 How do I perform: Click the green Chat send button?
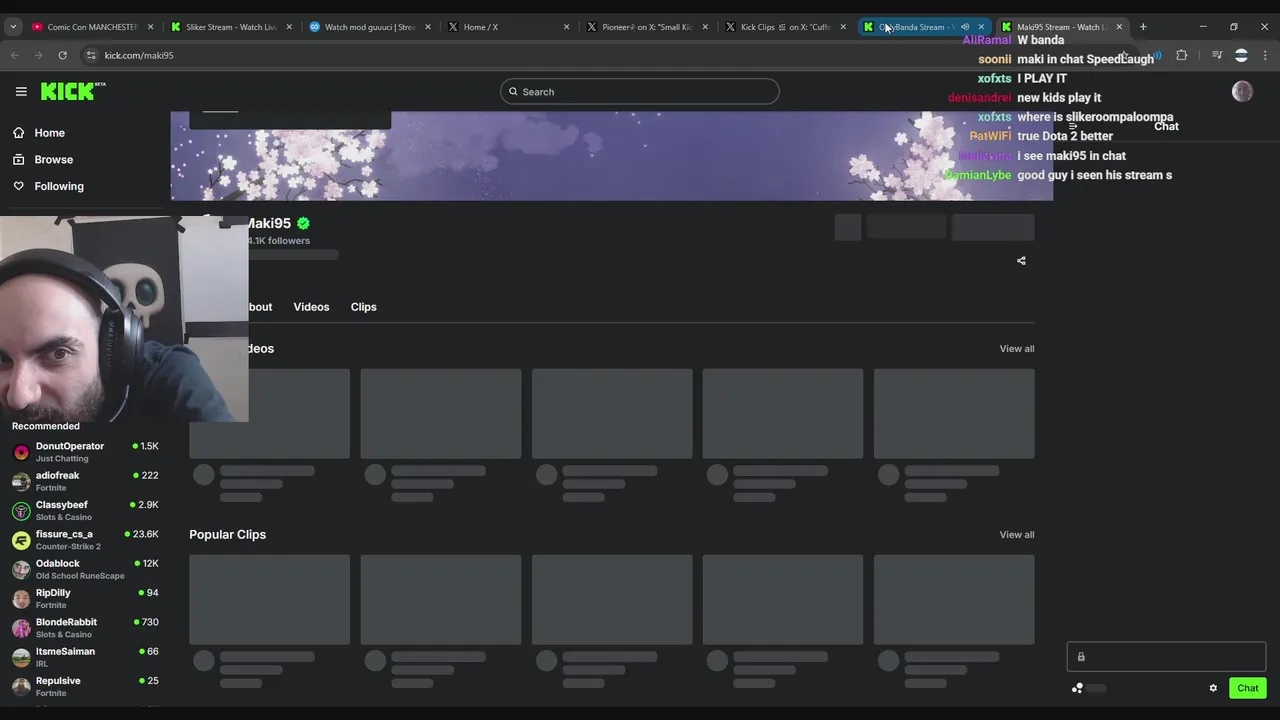coord(1247,688)
